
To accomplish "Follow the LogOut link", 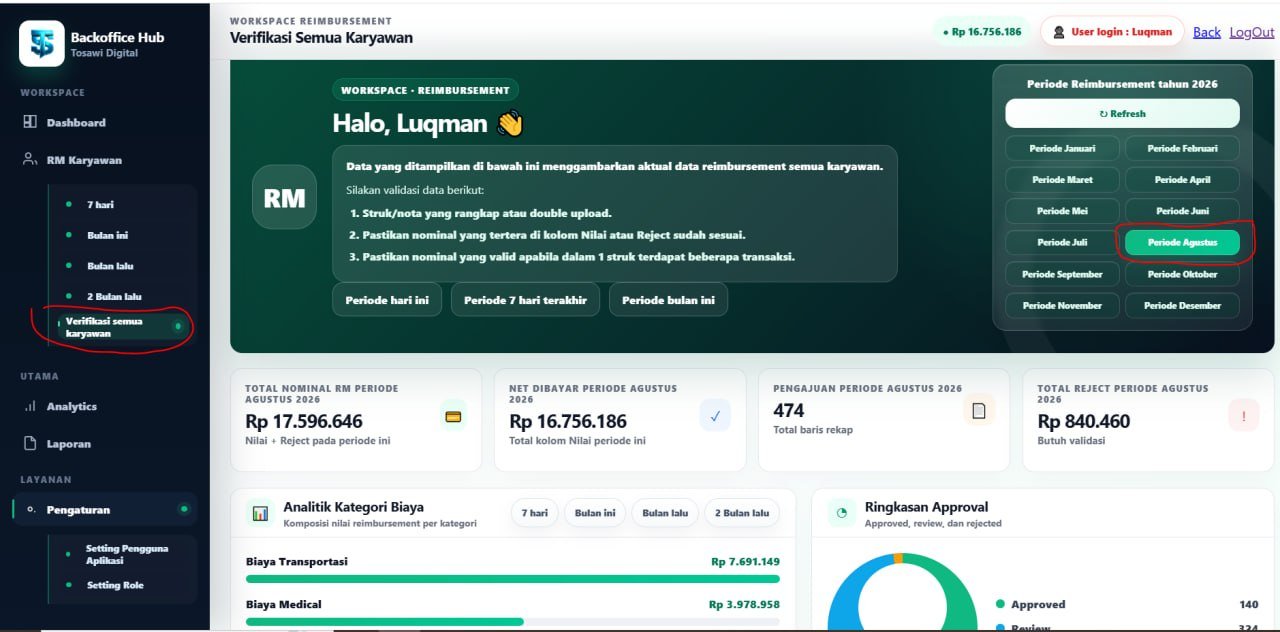I will [x=1252, y=32].
